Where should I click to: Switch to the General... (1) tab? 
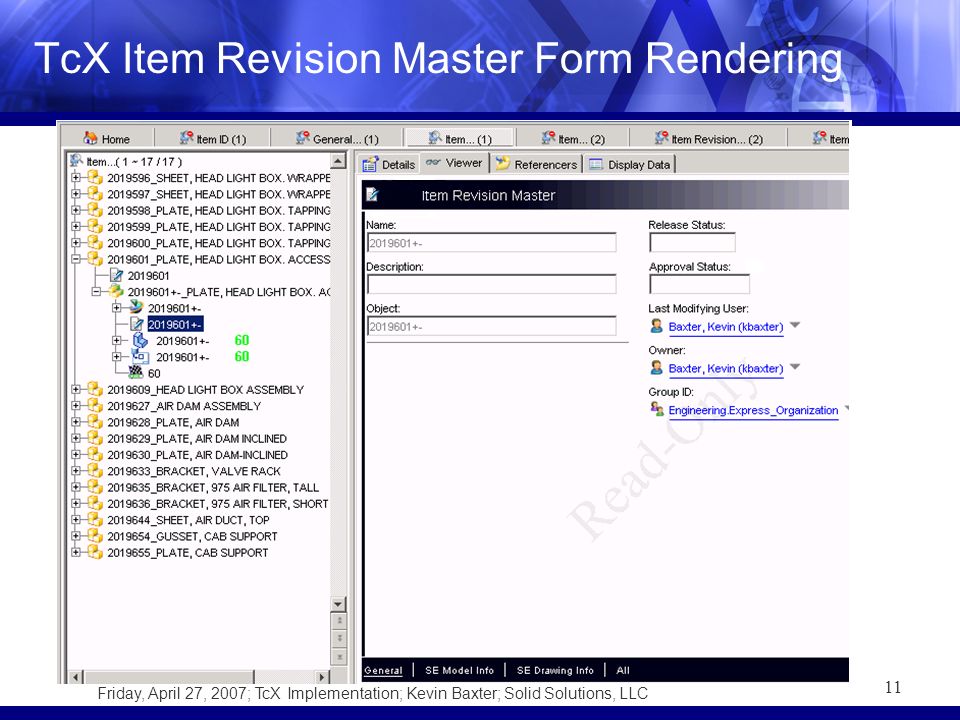[337, 139]
